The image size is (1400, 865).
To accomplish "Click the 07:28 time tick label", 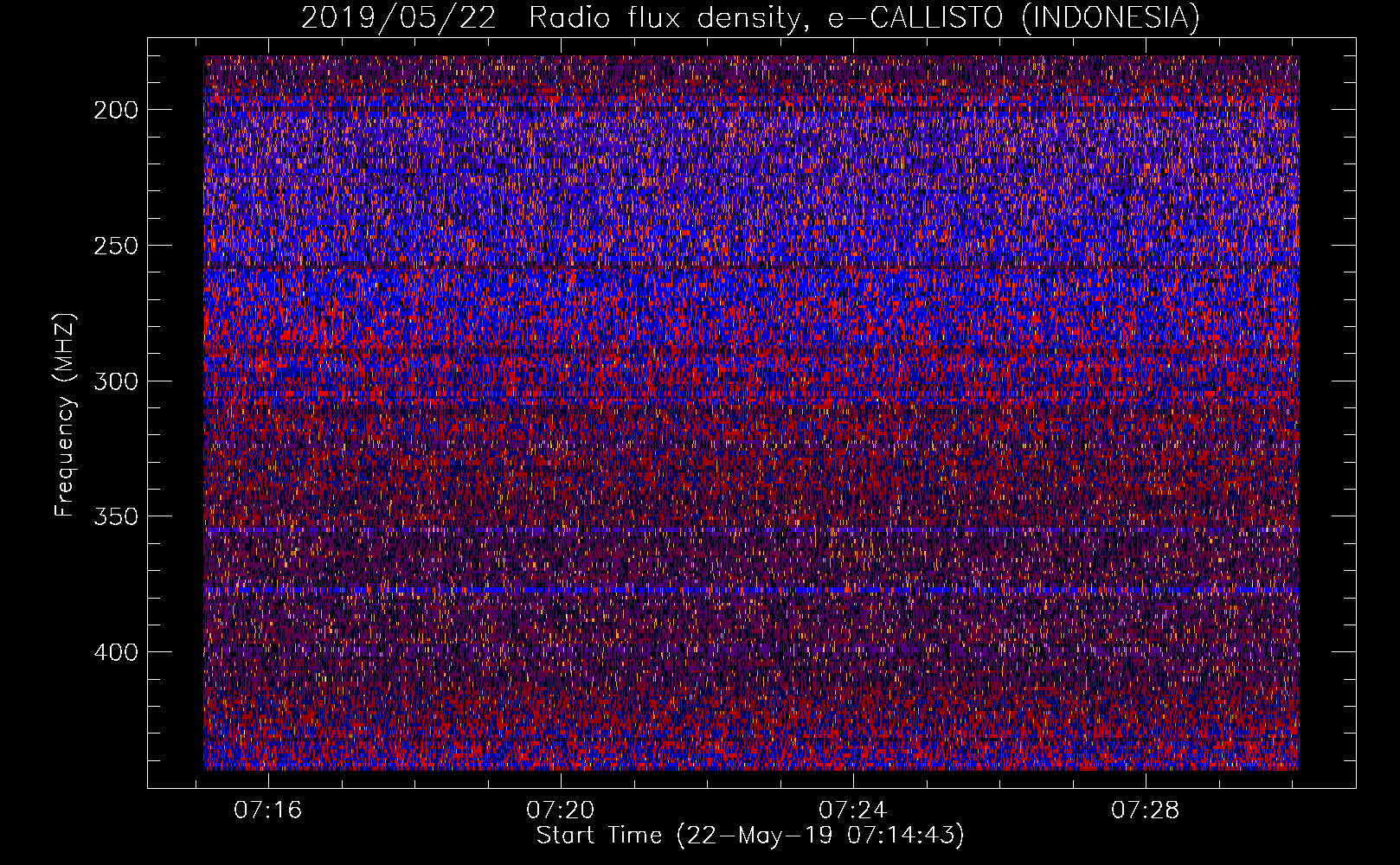I will point(1146,810).
